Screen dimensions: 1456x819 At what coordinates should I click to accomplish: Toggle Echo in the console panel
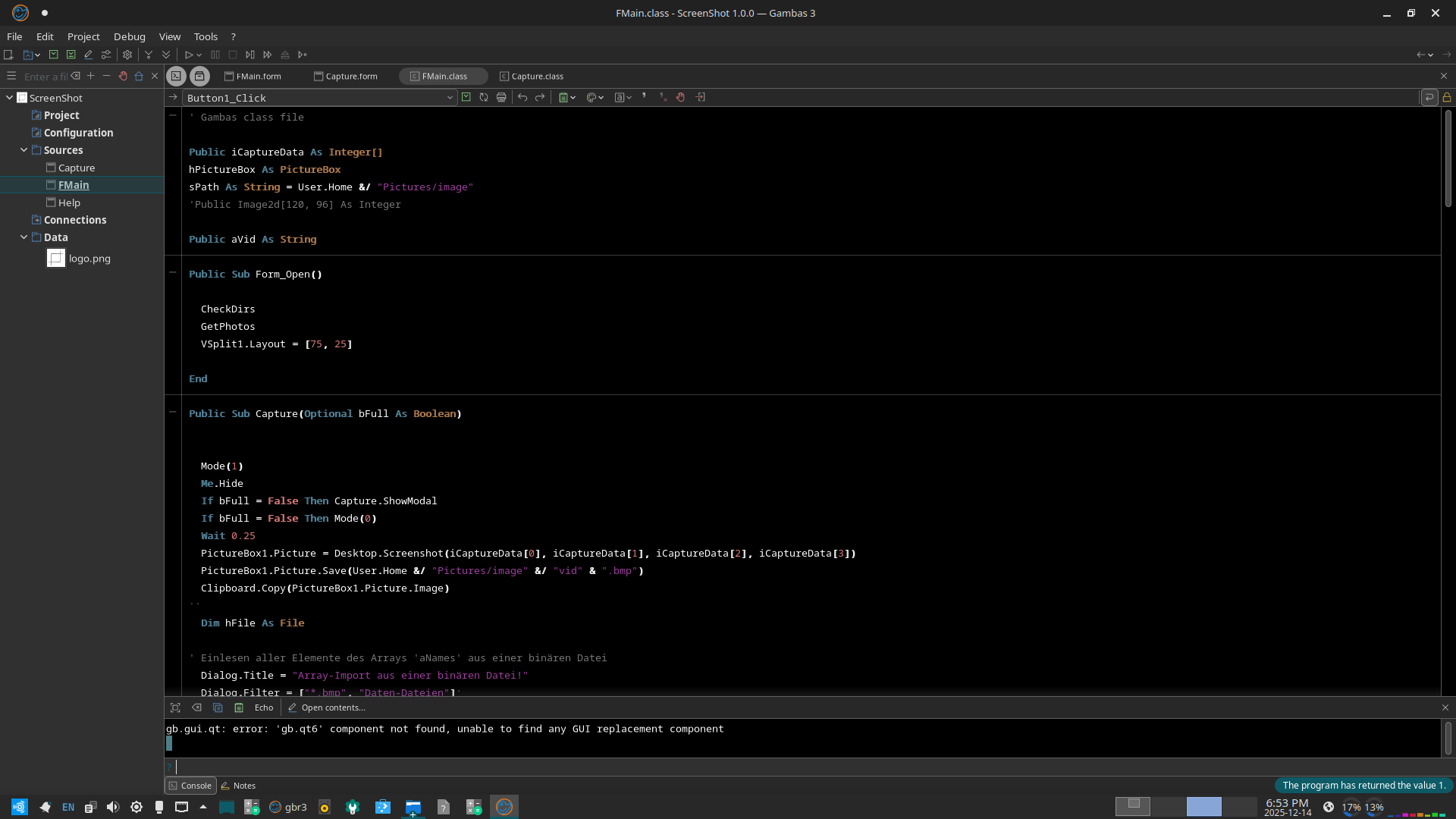(263, 708)
